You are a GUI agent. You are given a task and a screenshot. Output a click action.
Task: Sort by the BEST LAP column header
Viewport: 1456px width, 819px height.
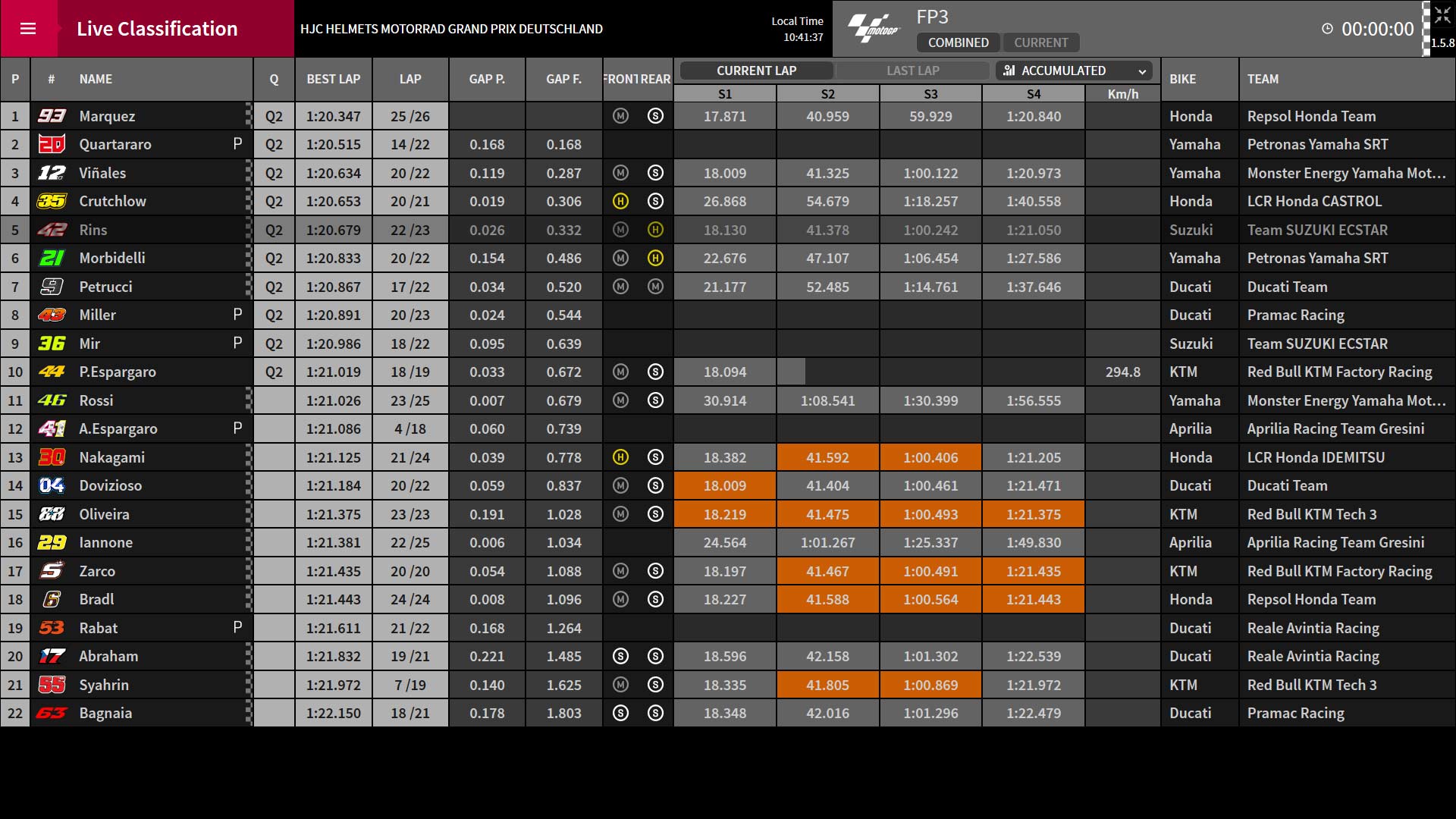pyautogui.click(x=334, y=79)
